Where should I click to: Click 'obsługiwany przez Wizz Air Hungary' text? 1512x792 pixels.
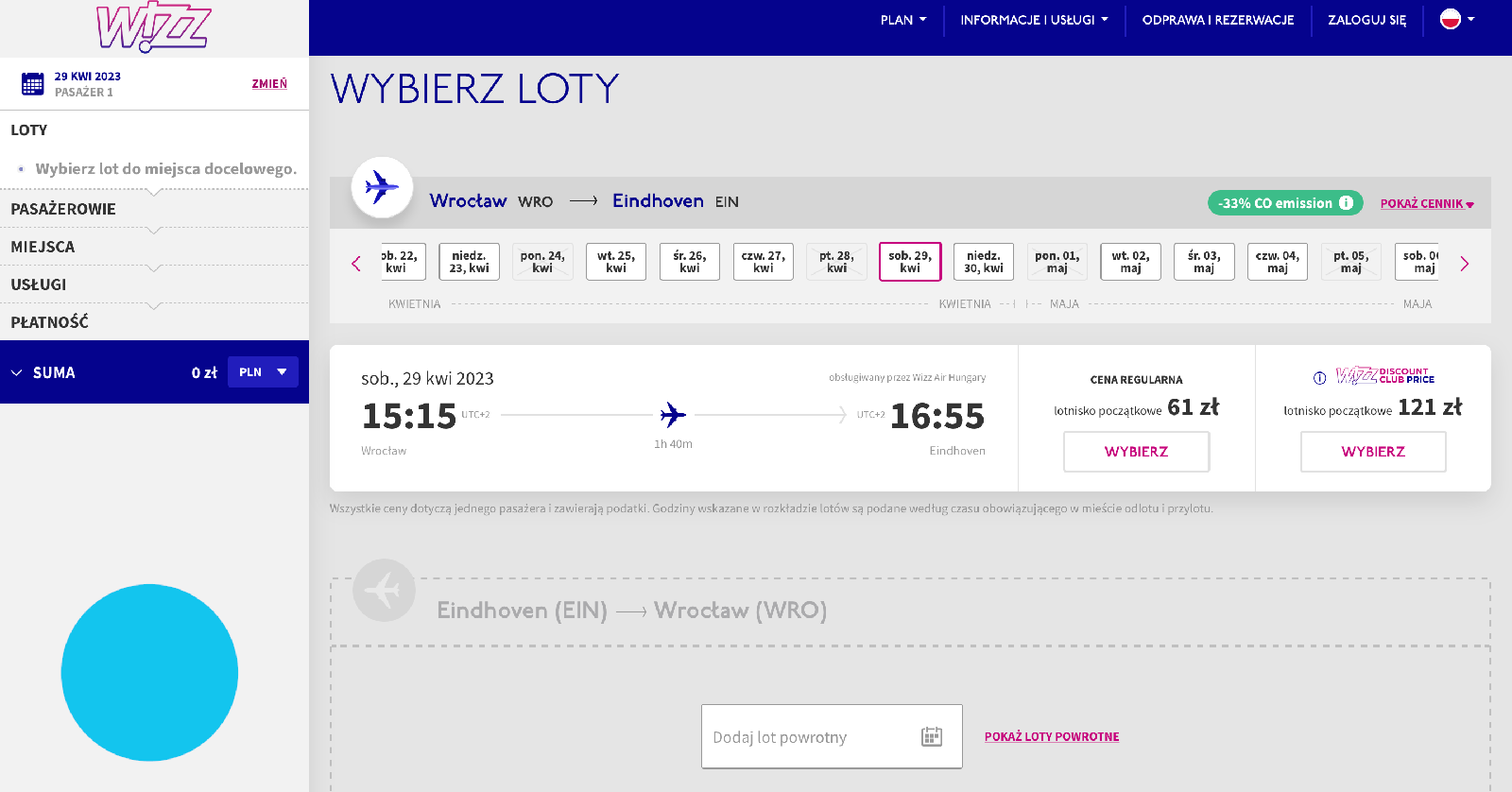tap(907, 377)
